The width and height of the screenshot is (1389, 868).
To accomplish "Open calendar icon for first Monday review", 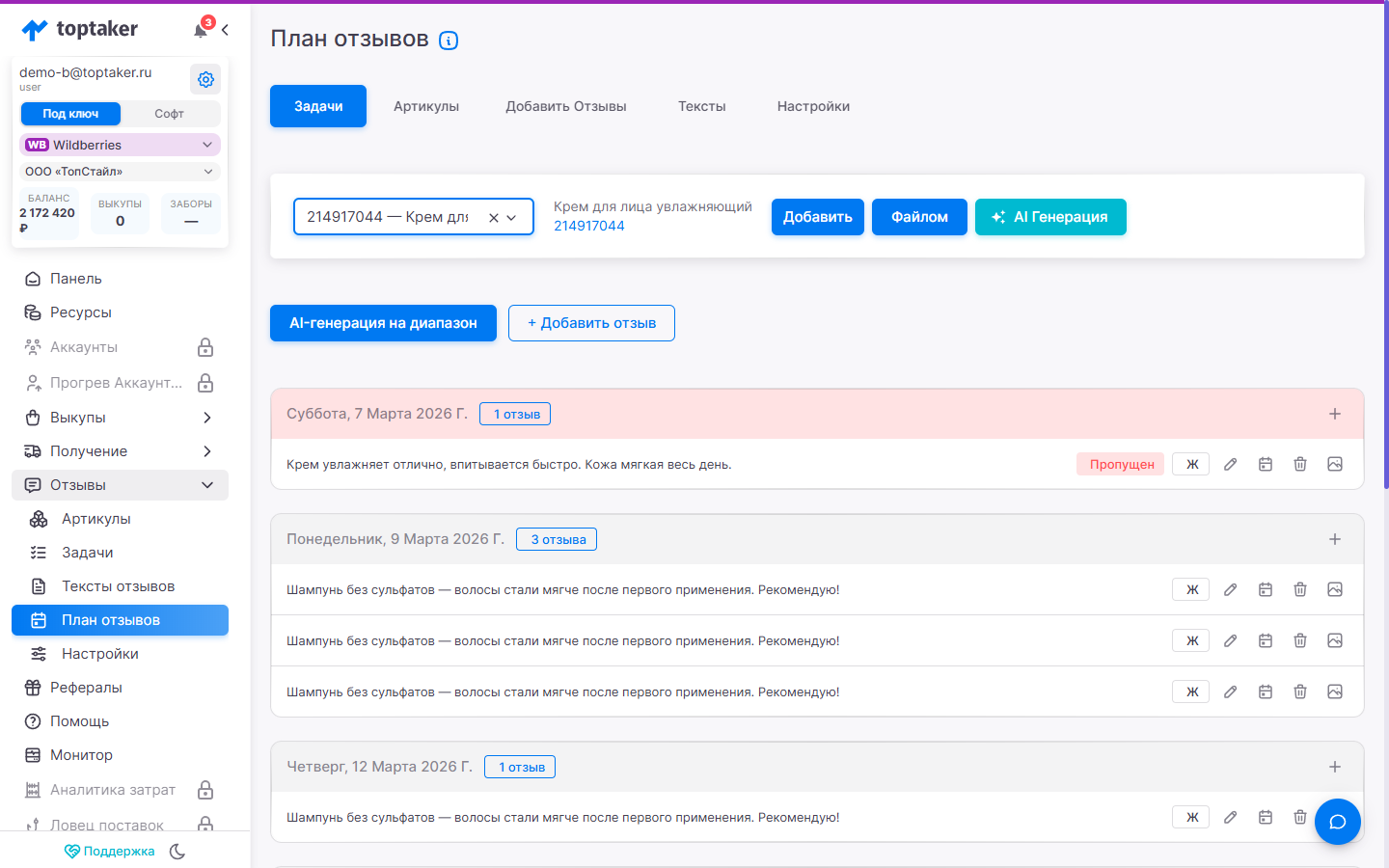I will point(1266,589).
